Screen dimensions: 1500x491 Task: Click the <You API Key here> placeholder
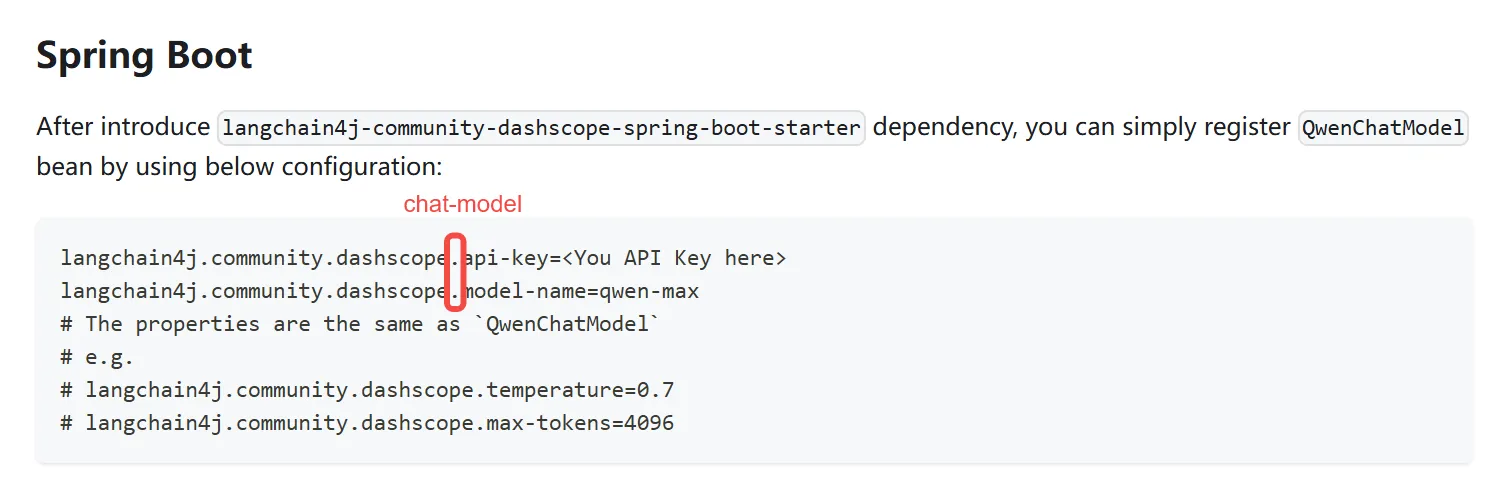674,258
